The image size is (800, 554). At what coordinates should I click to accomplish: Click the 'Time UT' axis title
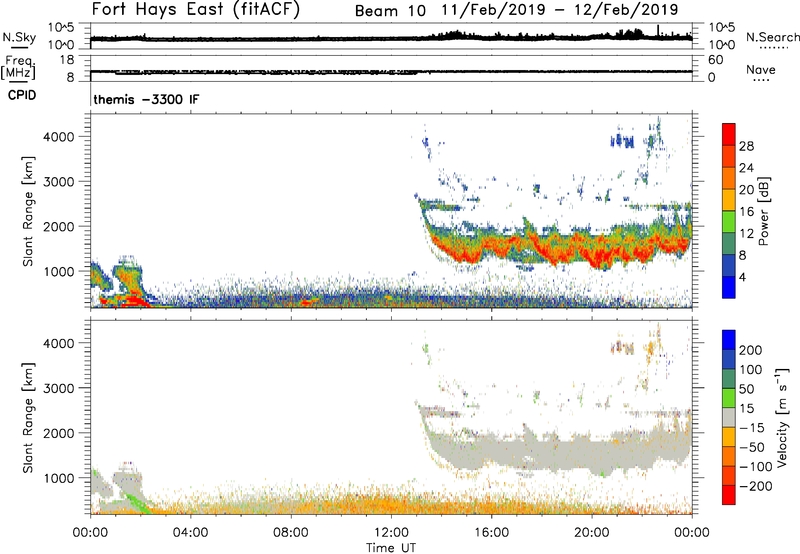391,547
